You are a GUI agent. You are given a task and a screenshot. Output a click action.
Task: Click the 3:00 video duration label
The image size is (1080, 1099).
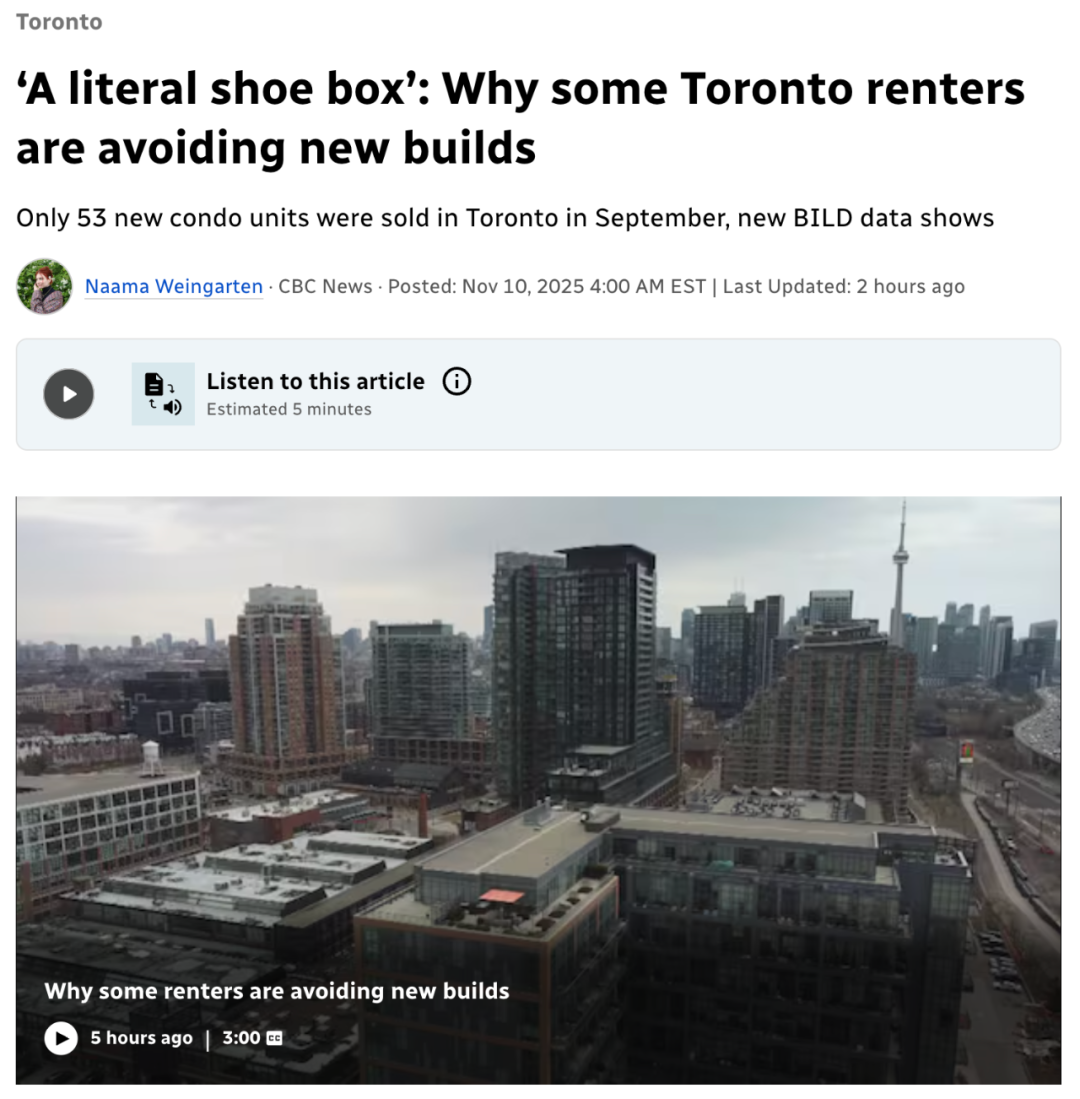tap(241, 1038)
